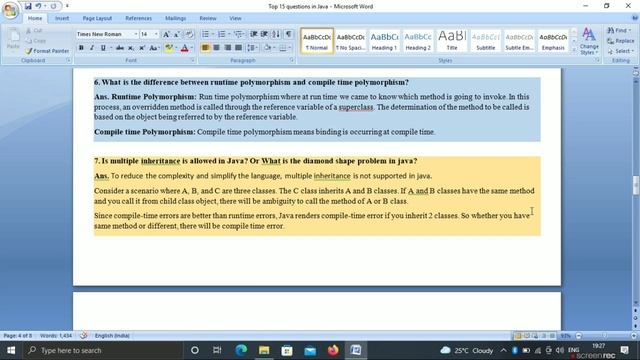The height and width of the screenshot is (360, 640).
Task: Click Words: 1,434 in status bar
Action: click(x=56, y=336)
